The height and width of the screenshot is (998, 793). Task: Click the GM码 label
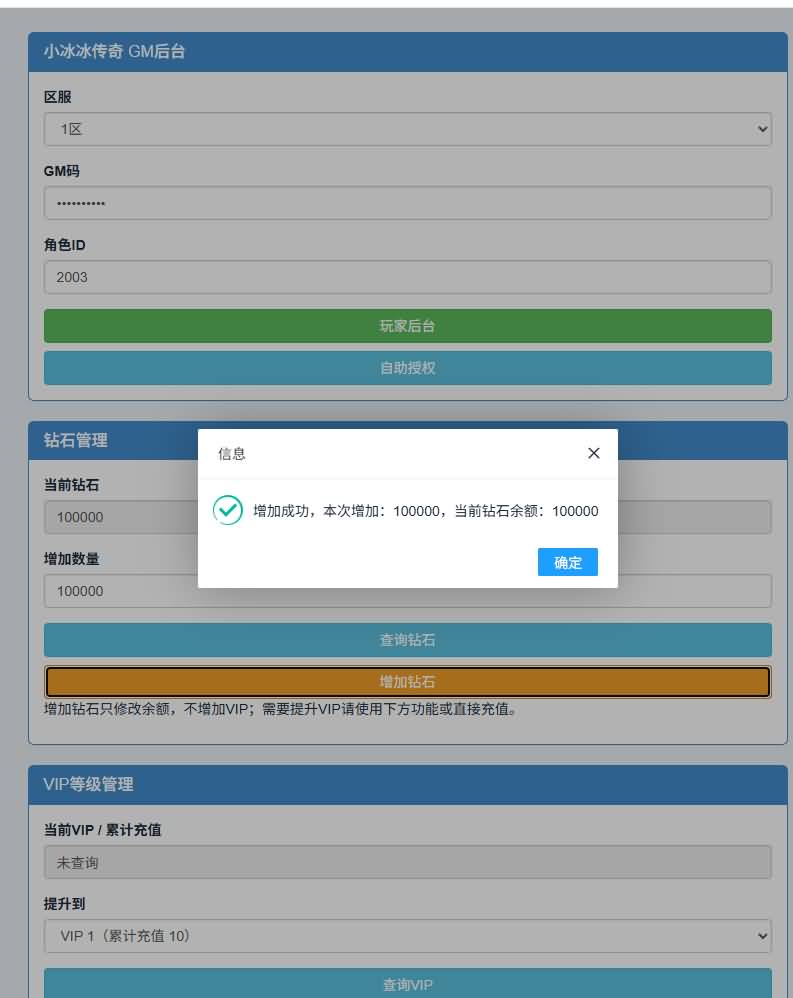(62, 171)
